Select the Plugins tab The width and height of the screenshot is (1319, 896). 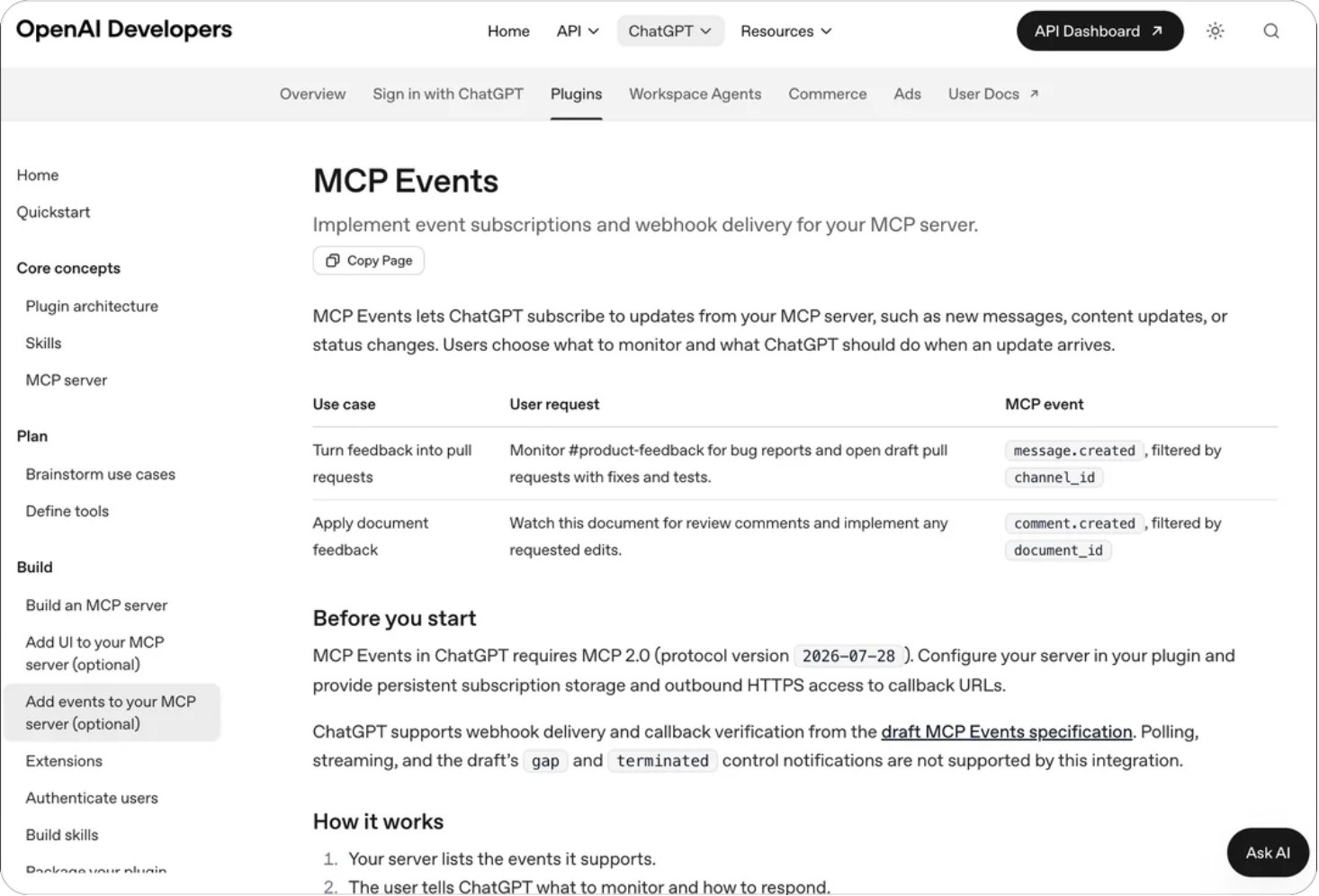576,94
